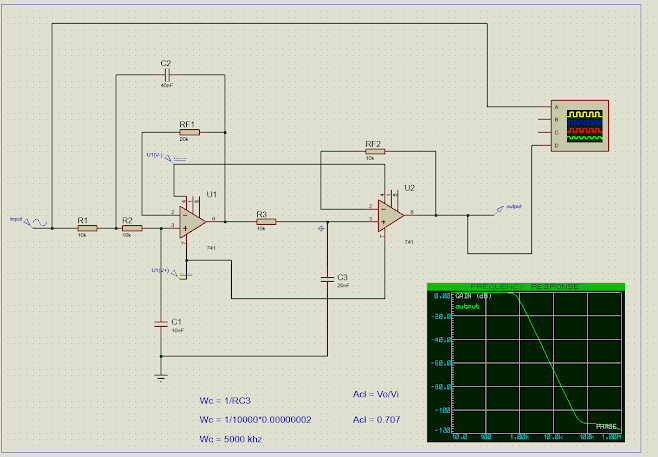The width and height of the screenshot is (658, 457).
Task: Click oscilloscope channel A pin
Action: [544, 107]
